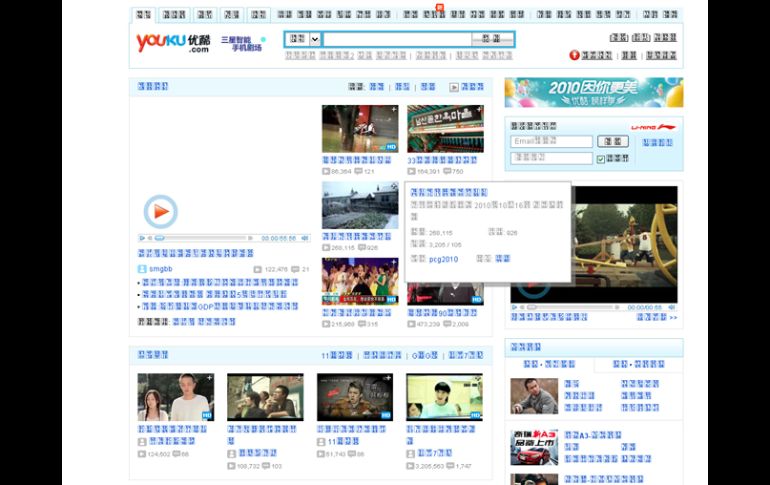Open the 2010 celebration banner ad
The width and height of the screenshot is (770, 485).
[593, 92]
